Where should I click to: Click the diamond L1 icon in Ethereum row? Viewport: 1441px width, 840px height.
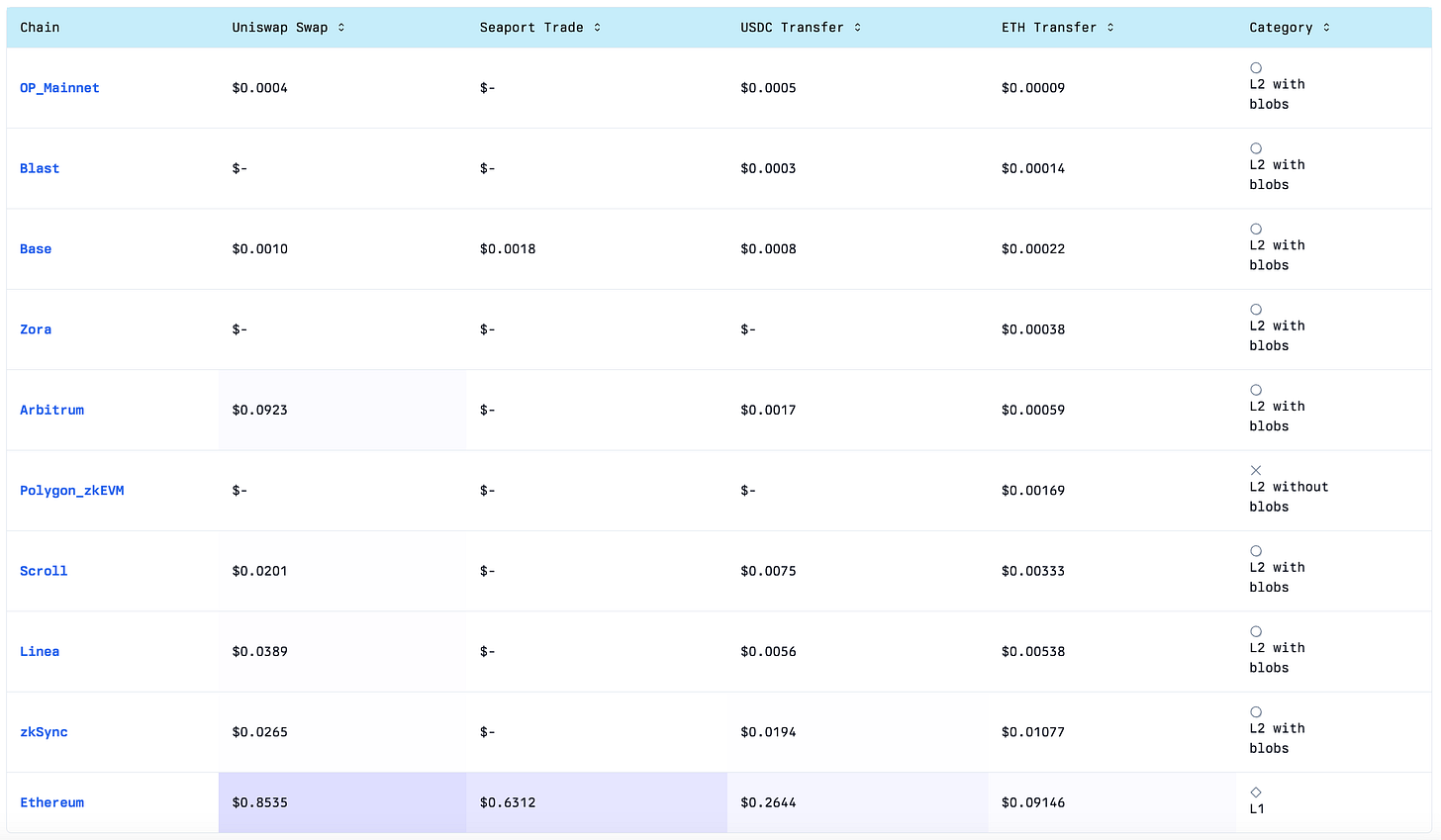point(1256,792)
